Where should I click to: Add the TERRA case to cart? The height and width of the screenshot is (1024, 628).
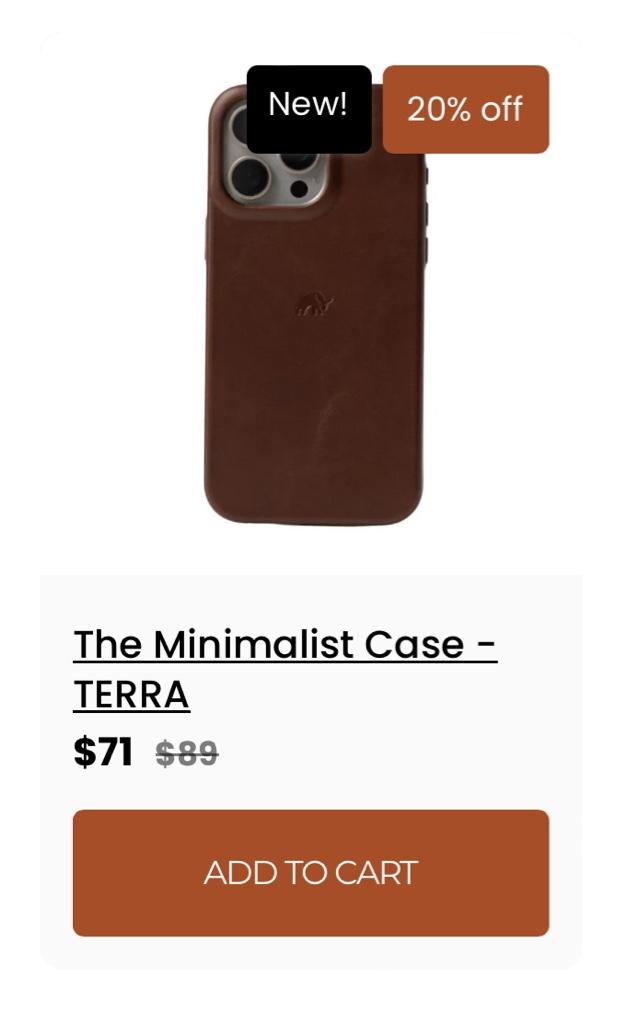point(311,872)
